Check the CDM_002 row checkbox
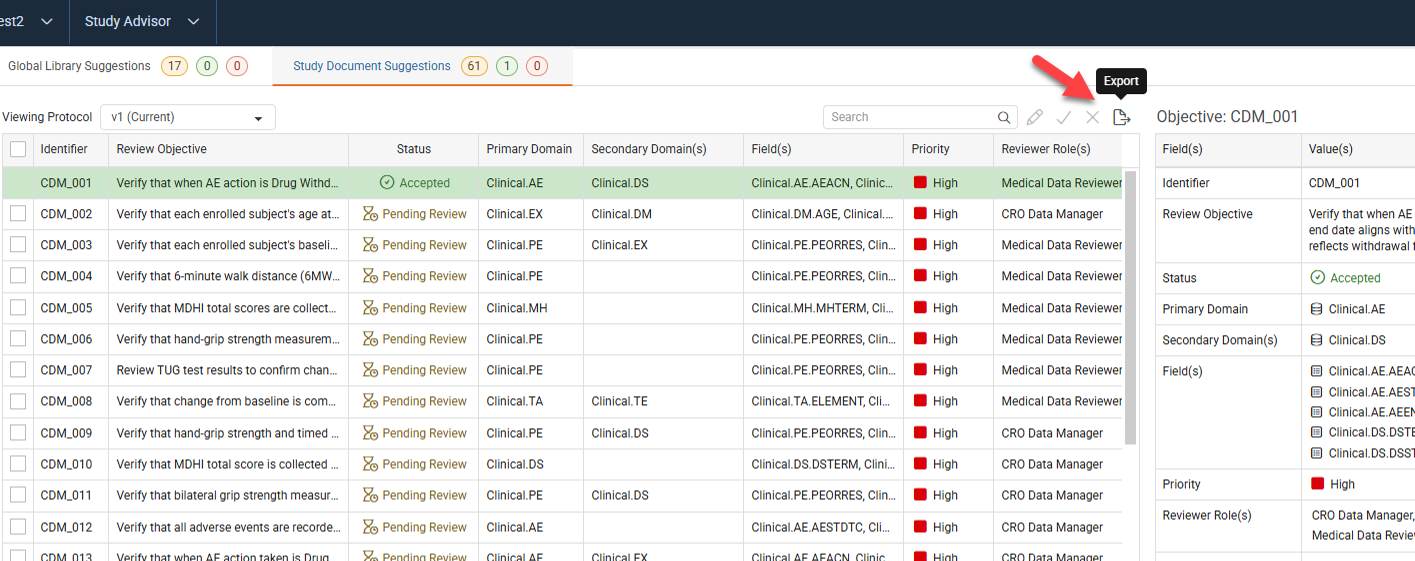 (x=18, y=214)
